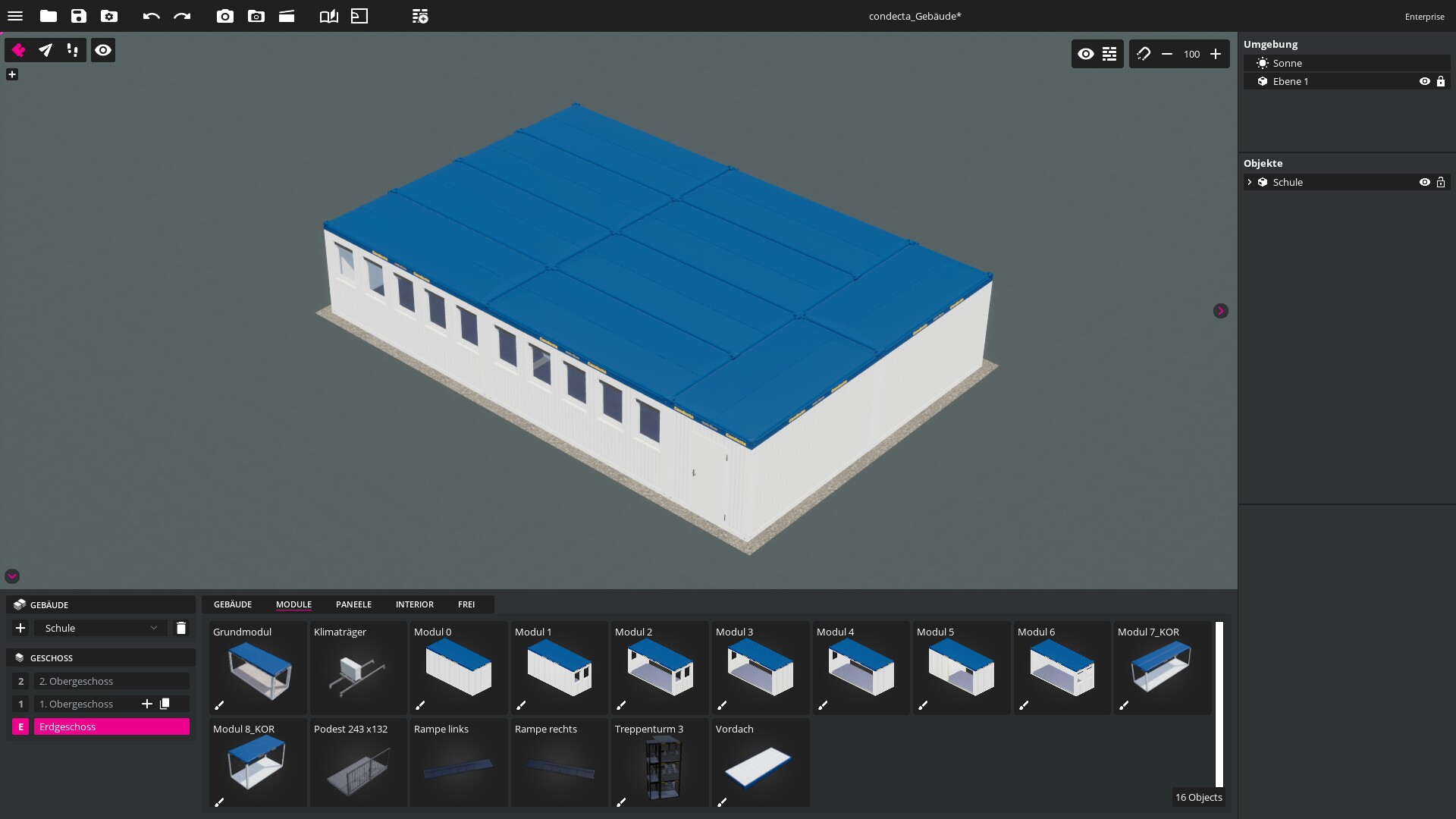Click the undo arrow icon

pos(151,16)
